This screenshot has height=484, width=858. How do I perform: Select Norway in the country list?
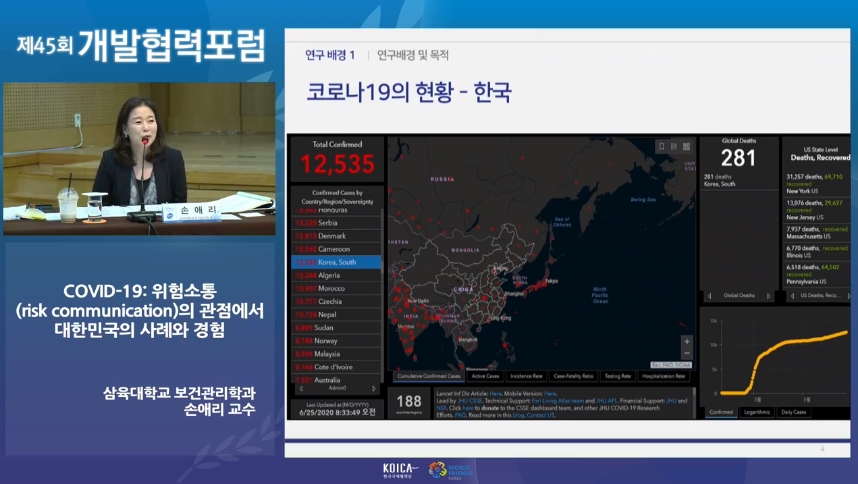pyautogui.click(x=336, y=341)
